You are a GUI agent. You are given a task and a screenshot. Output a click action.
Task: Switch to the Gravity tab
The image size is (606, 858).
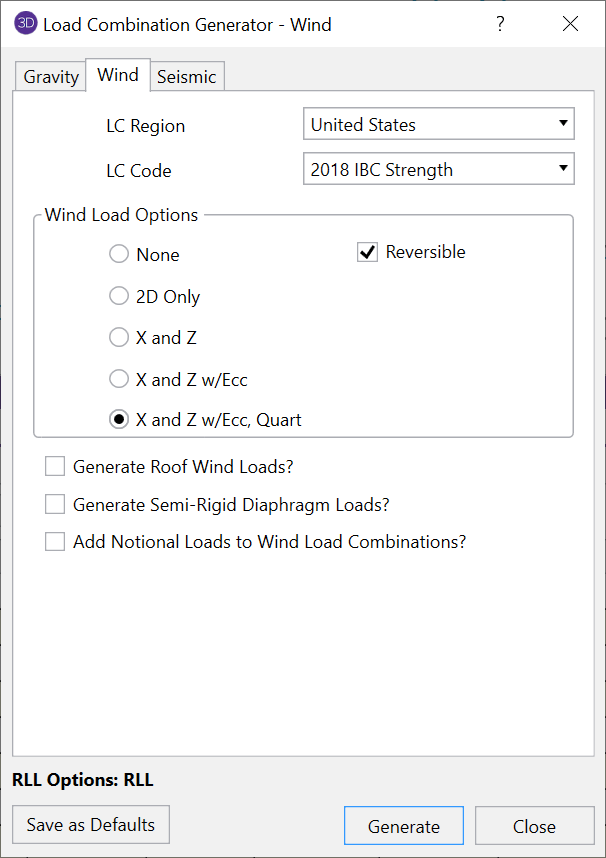click(51, 77)
